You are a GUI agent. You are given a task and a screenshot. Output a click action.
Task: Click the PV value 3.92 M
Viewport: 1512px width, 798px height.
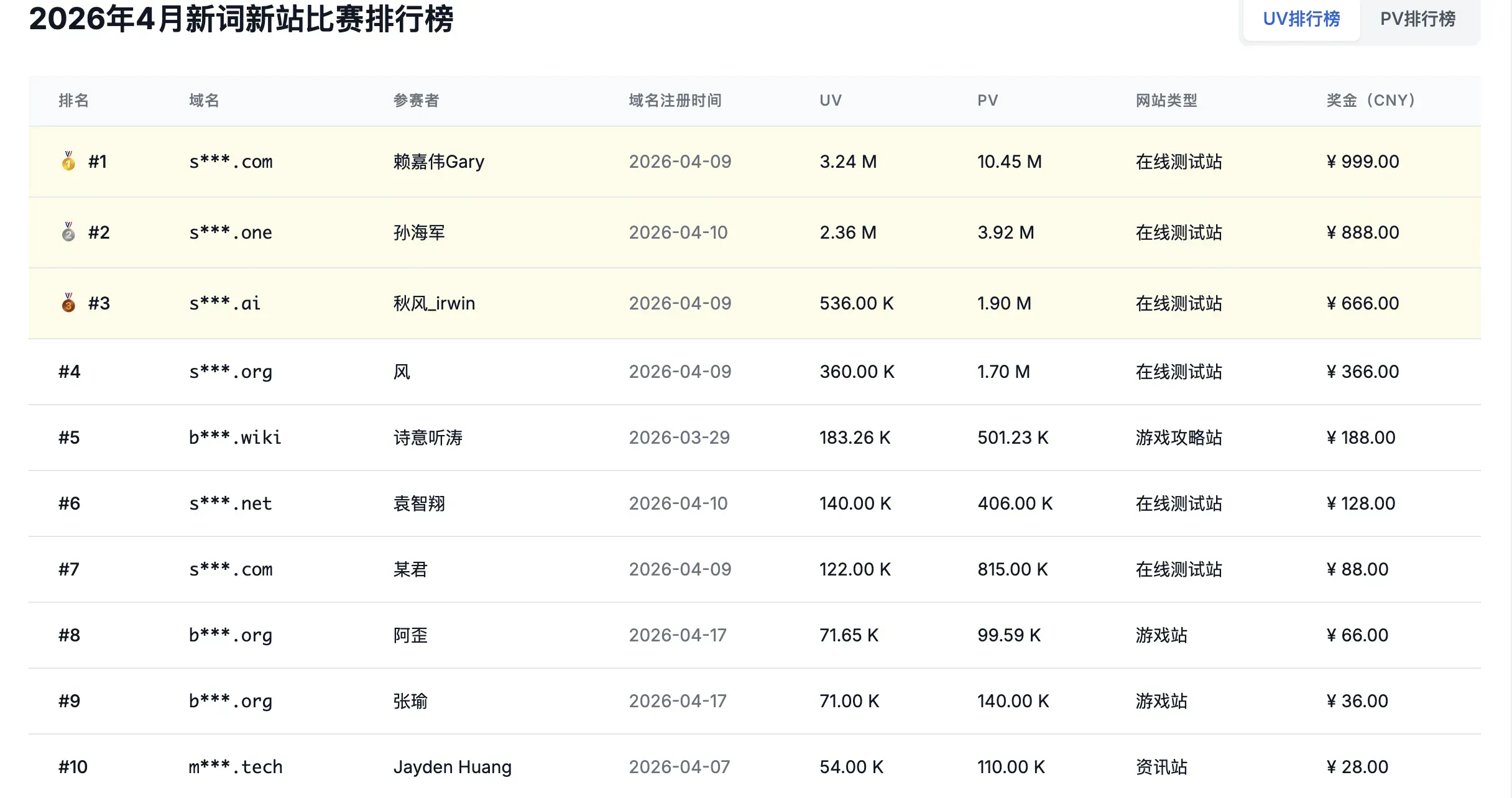1006,232
